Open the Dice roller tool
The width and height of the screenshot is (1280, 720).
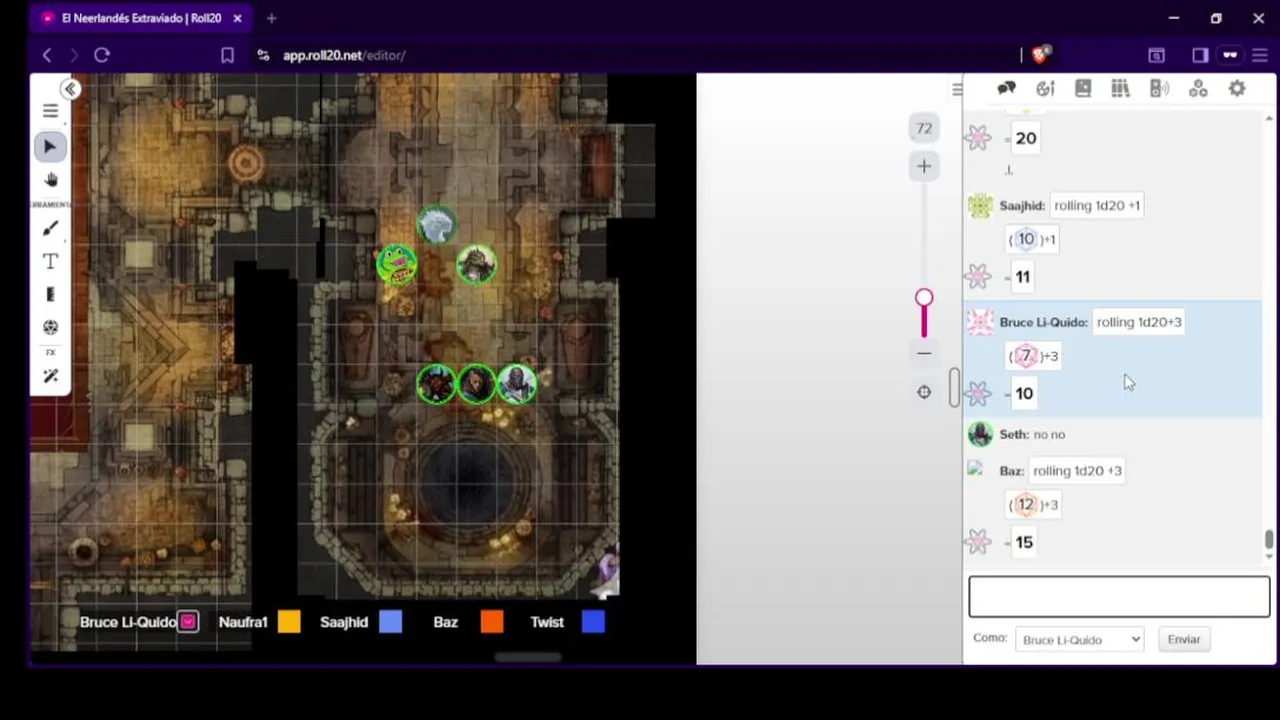point(51,327)
